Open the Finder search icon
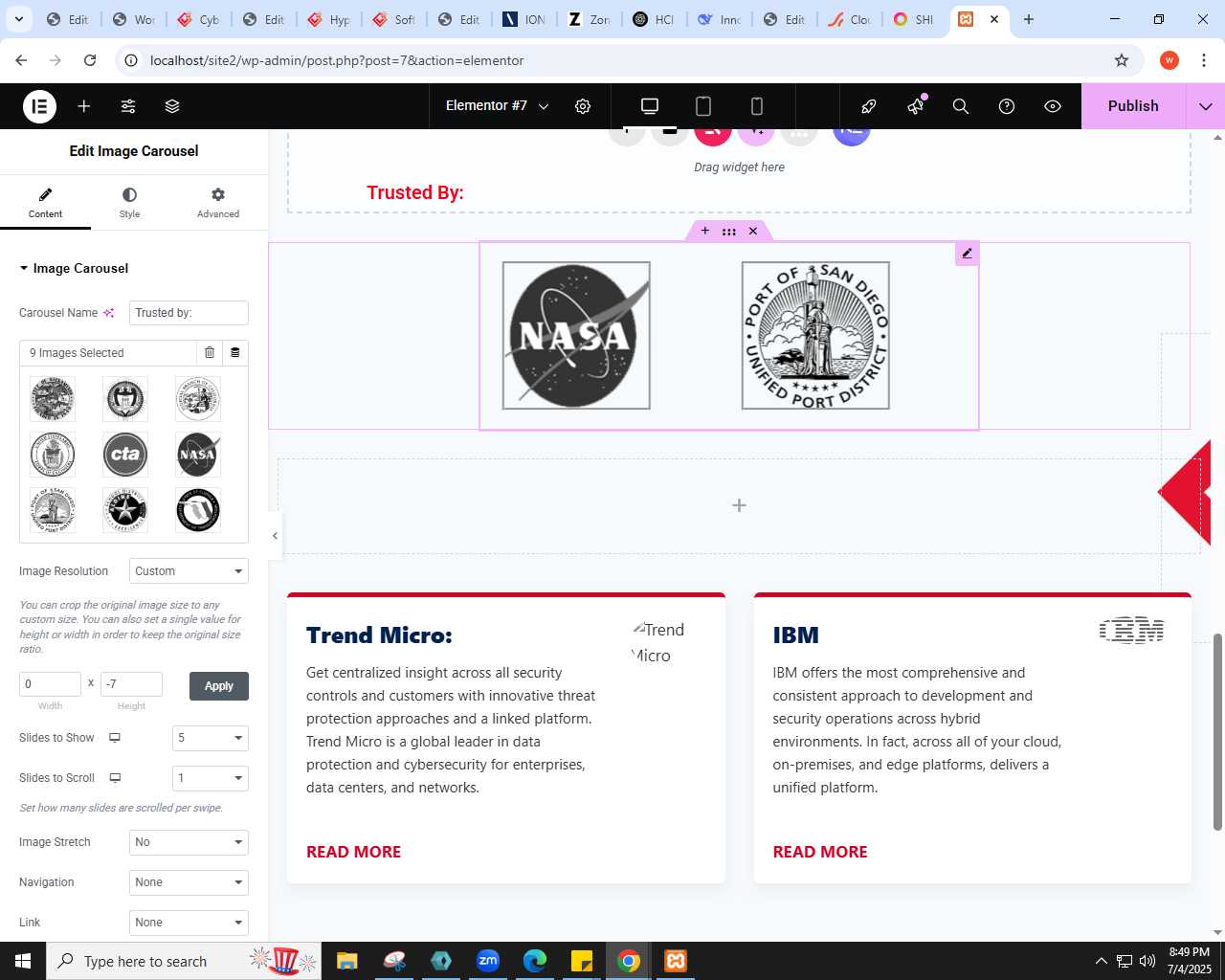The height and width of the screenshot is (980, 1225). 961,106
